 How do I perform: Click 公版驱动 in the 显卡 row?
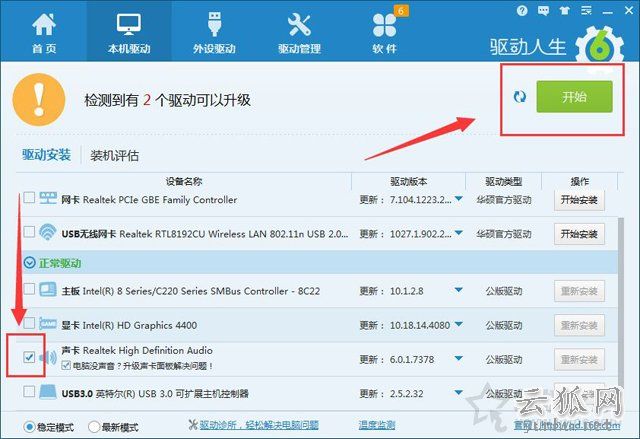(504, 326)
